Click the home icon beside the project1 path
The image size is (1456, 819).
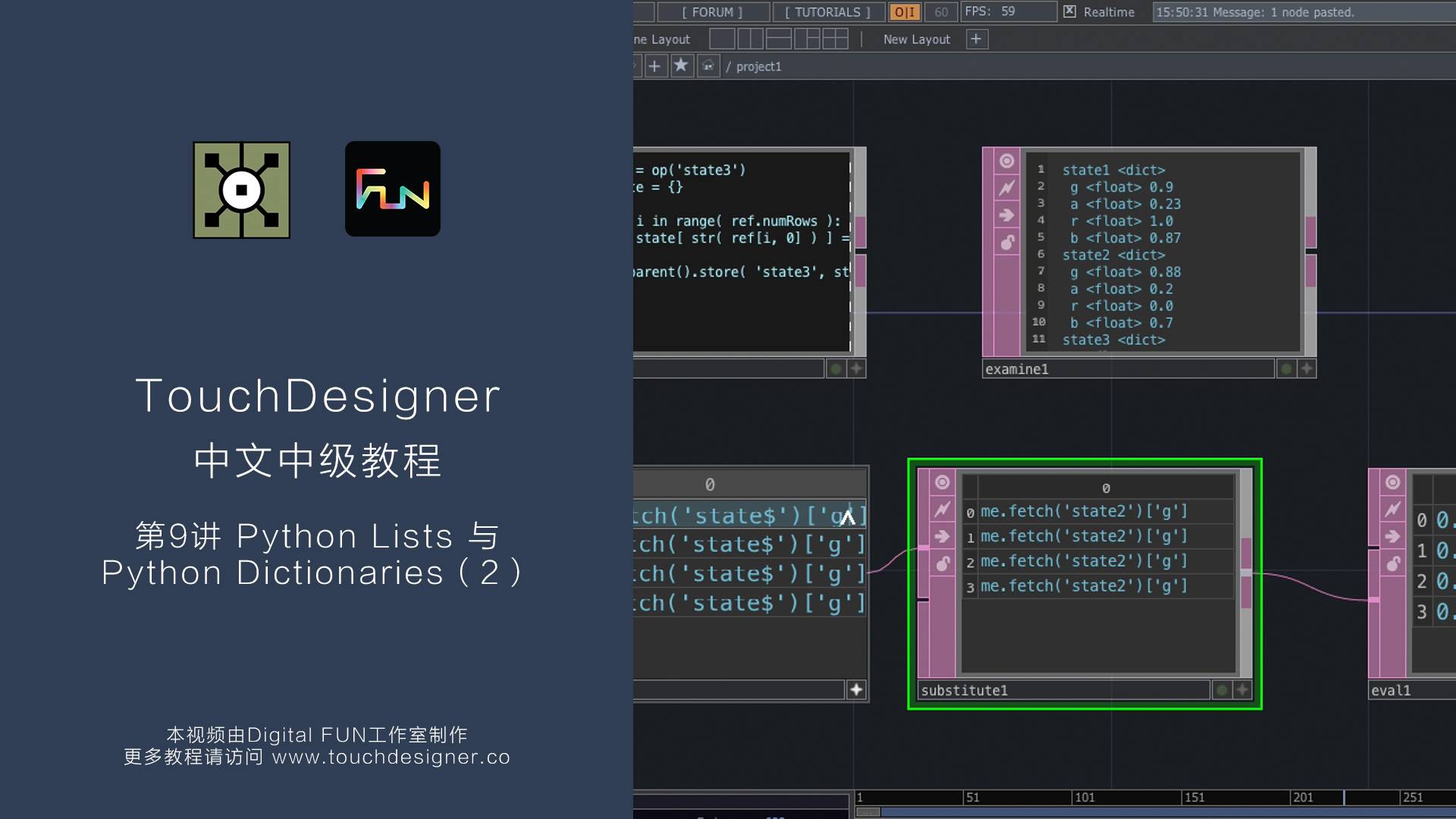(x=708, y=66)
